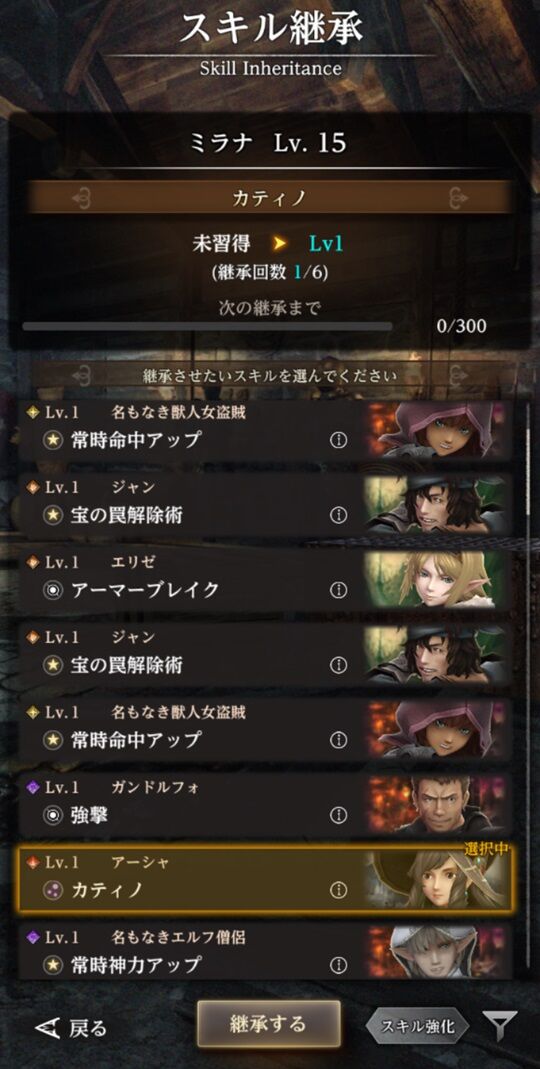Click the 次の継承まで progress bar

(x=207, y=327)
